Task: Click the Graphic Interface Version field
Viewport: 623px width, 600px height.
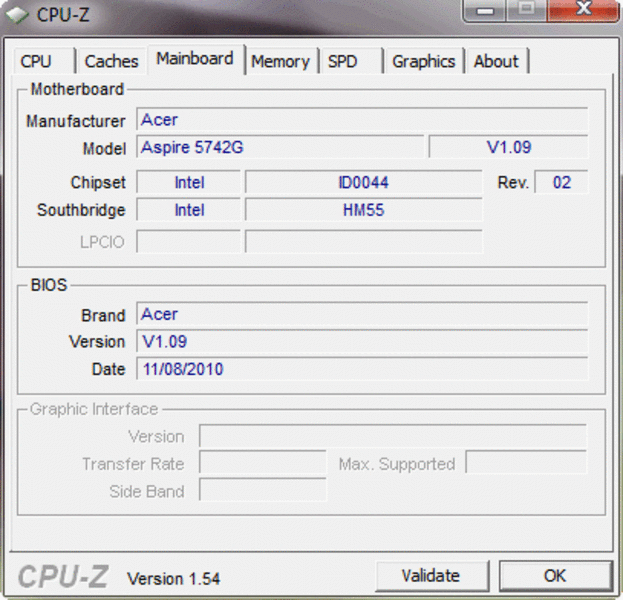Action: tap(393, 436)
